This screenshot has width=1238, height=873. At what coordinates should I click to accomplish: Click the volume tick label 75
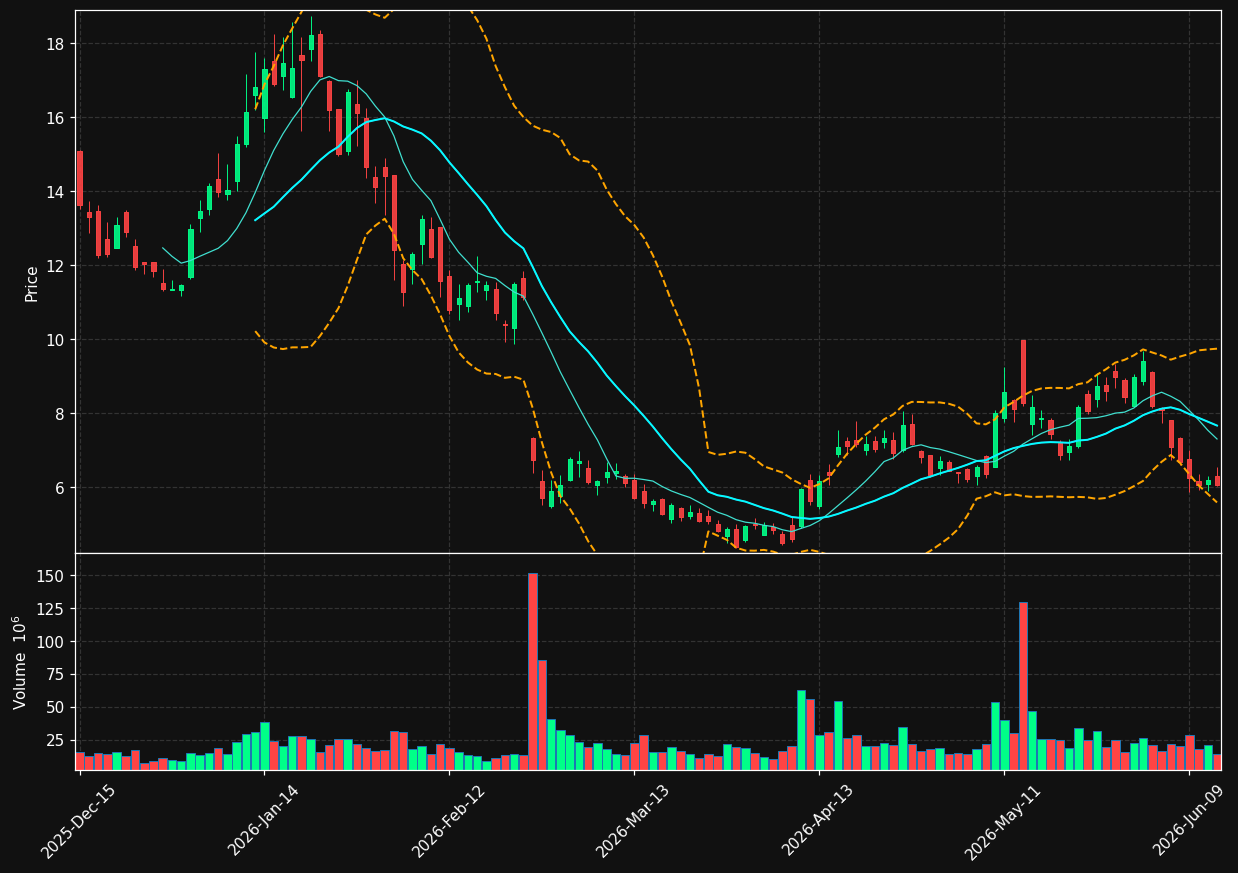click(56, 675)
